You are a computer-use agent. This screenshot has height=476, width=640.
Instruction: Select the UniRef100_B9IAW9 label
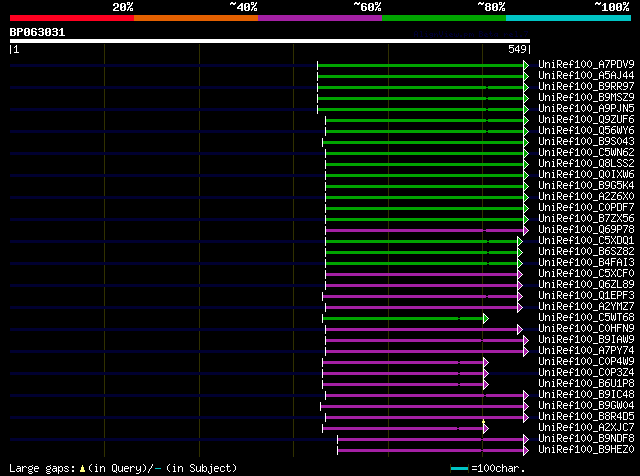[586, 340]
